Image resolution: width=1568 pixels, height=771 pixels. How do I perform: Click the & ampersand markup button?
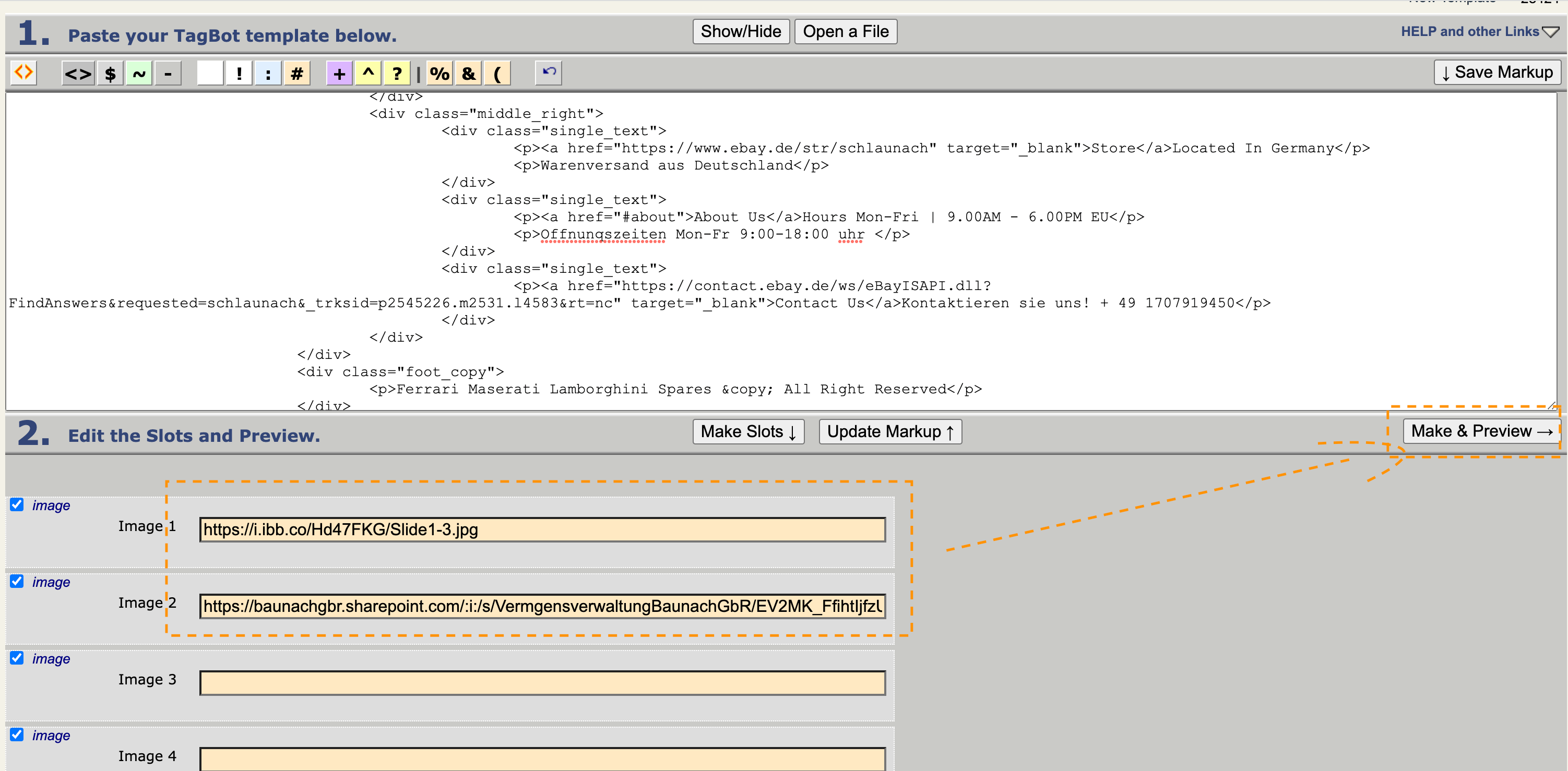point(469,74)
